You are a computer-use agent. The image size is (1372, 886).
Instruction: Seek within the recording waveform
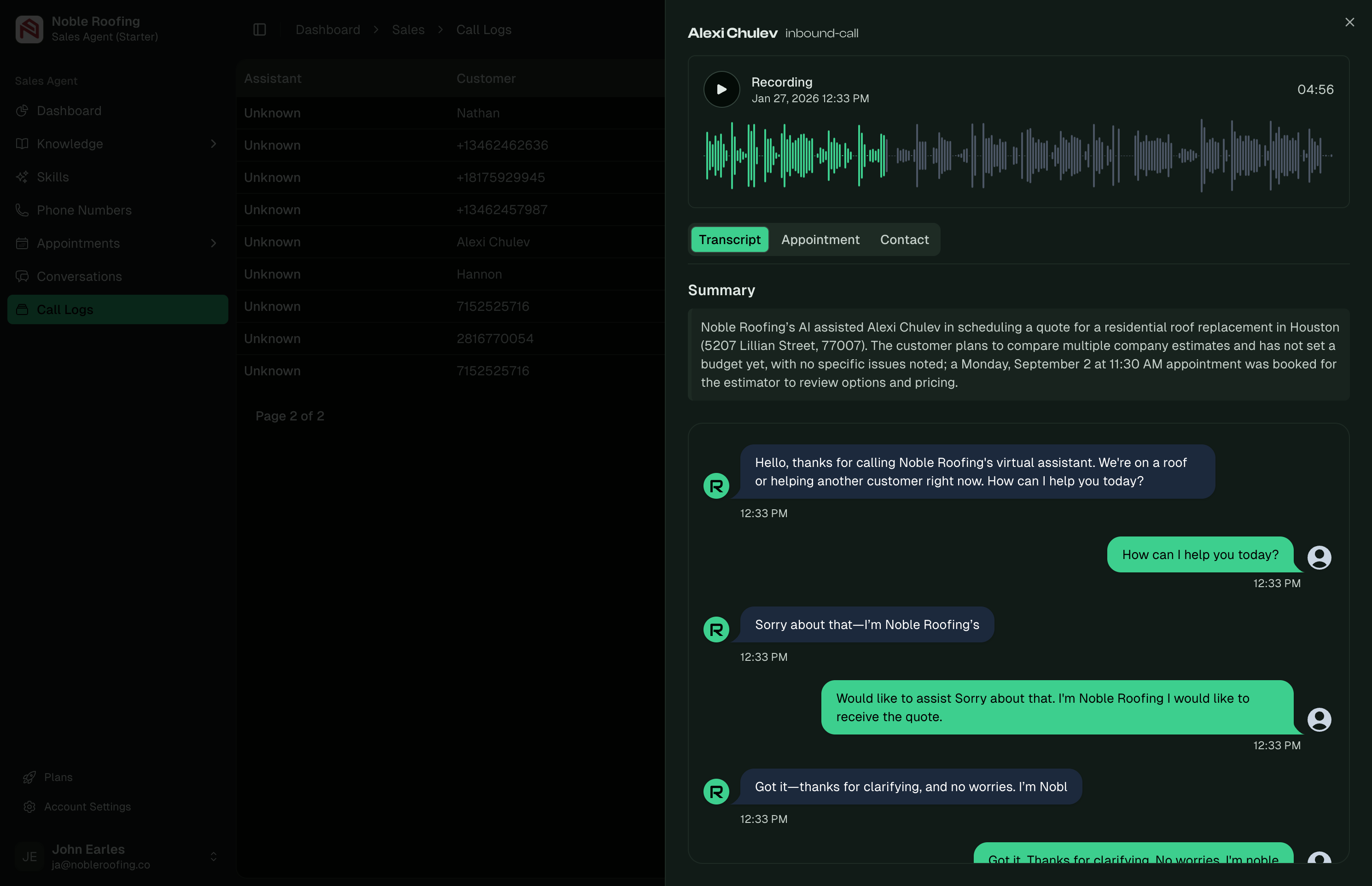click(1018, 155)
